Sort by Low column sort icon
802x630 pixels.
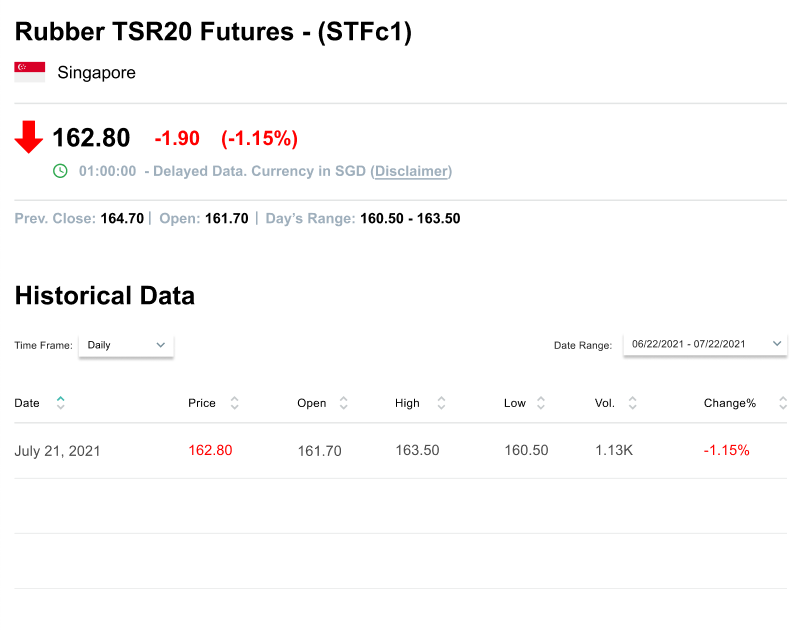pos(541,403)
